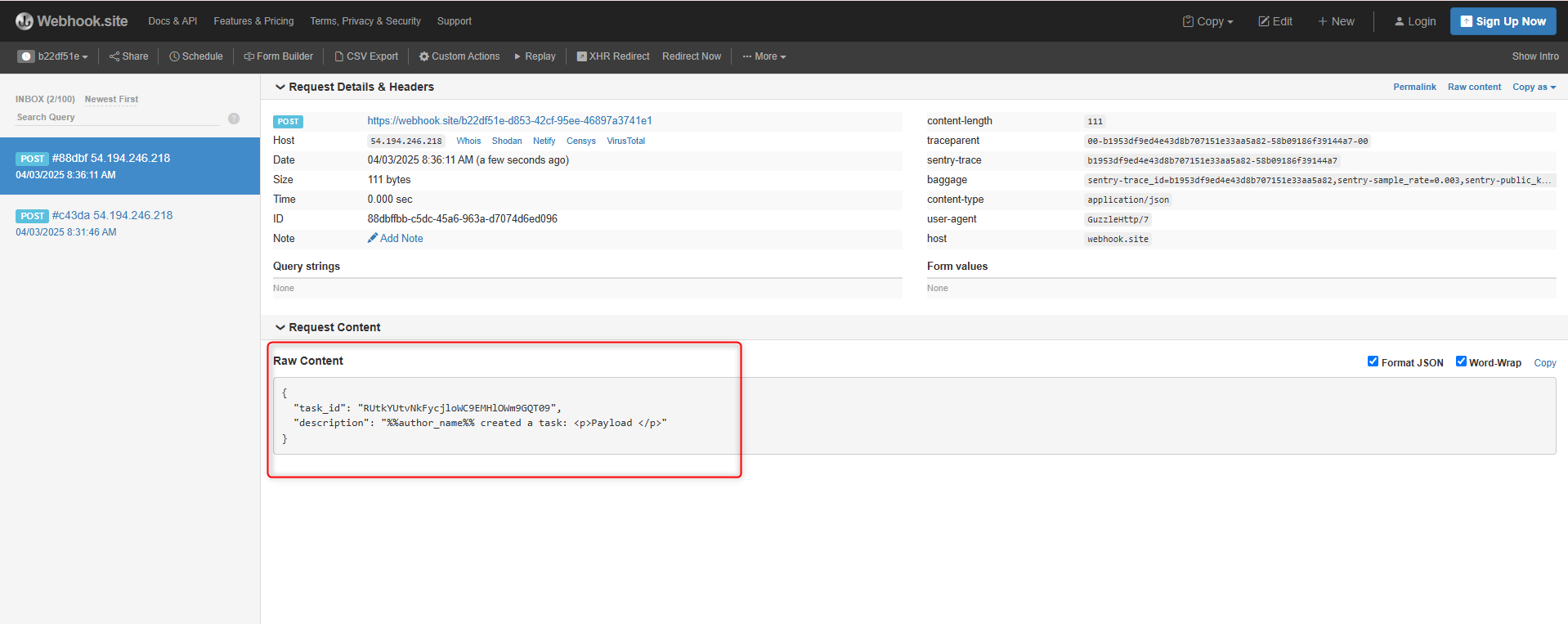Disable the Word-Wrap checkbox
This screenshot has width=1568, height=624.
click(1461, 361)
